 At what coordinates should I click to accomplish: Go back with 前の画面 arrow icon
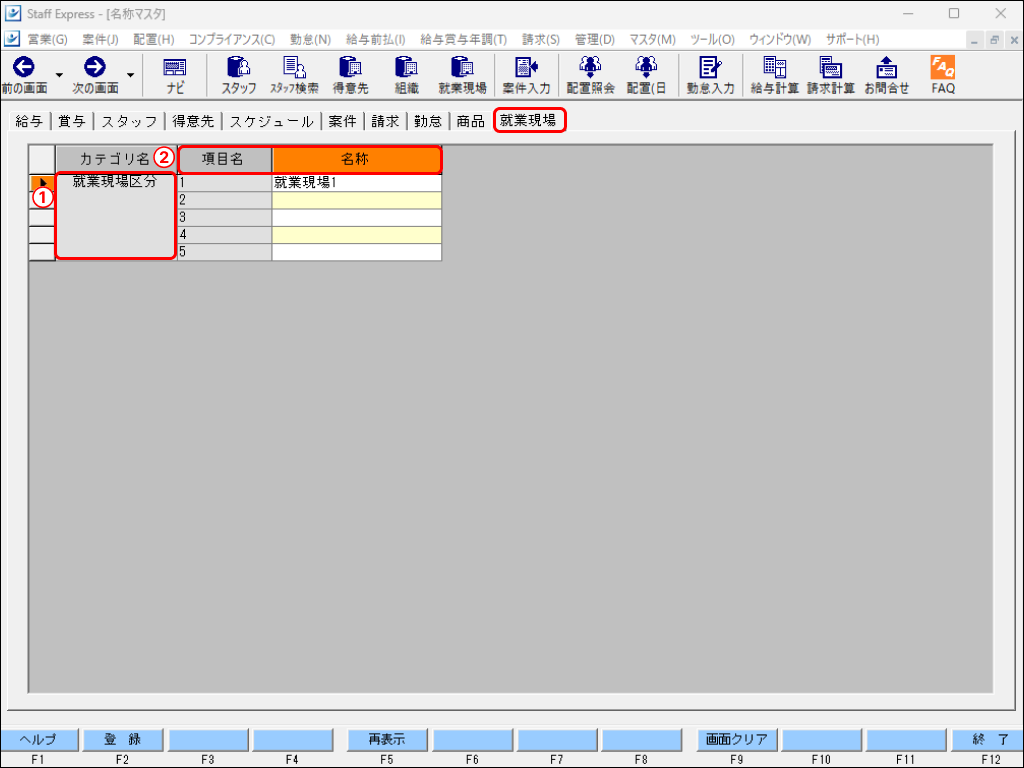tap(24, 67)
